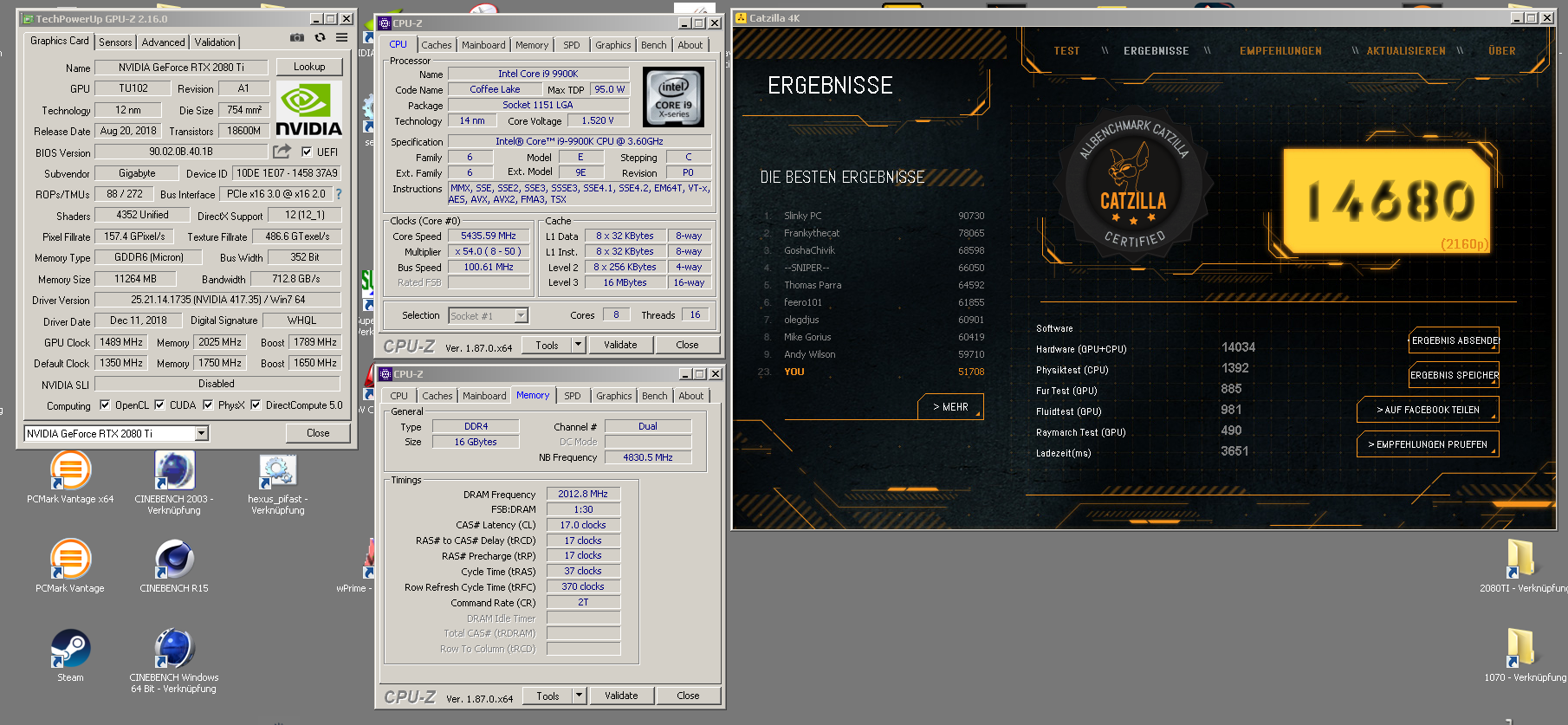The image size is (1568, 725).
Task: Click the Driver Version field in GPU-Z
Action: (217, 300)
